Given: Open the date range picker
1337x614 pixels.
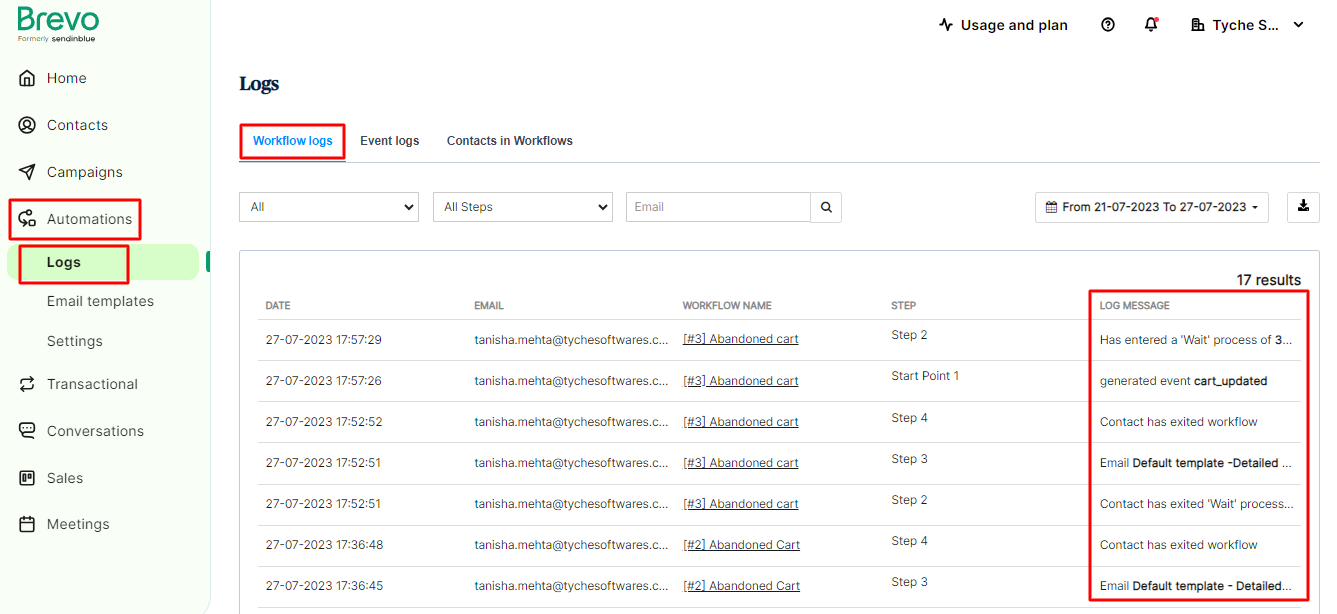Looking at the screenshot, I should tap(1152, 207).
